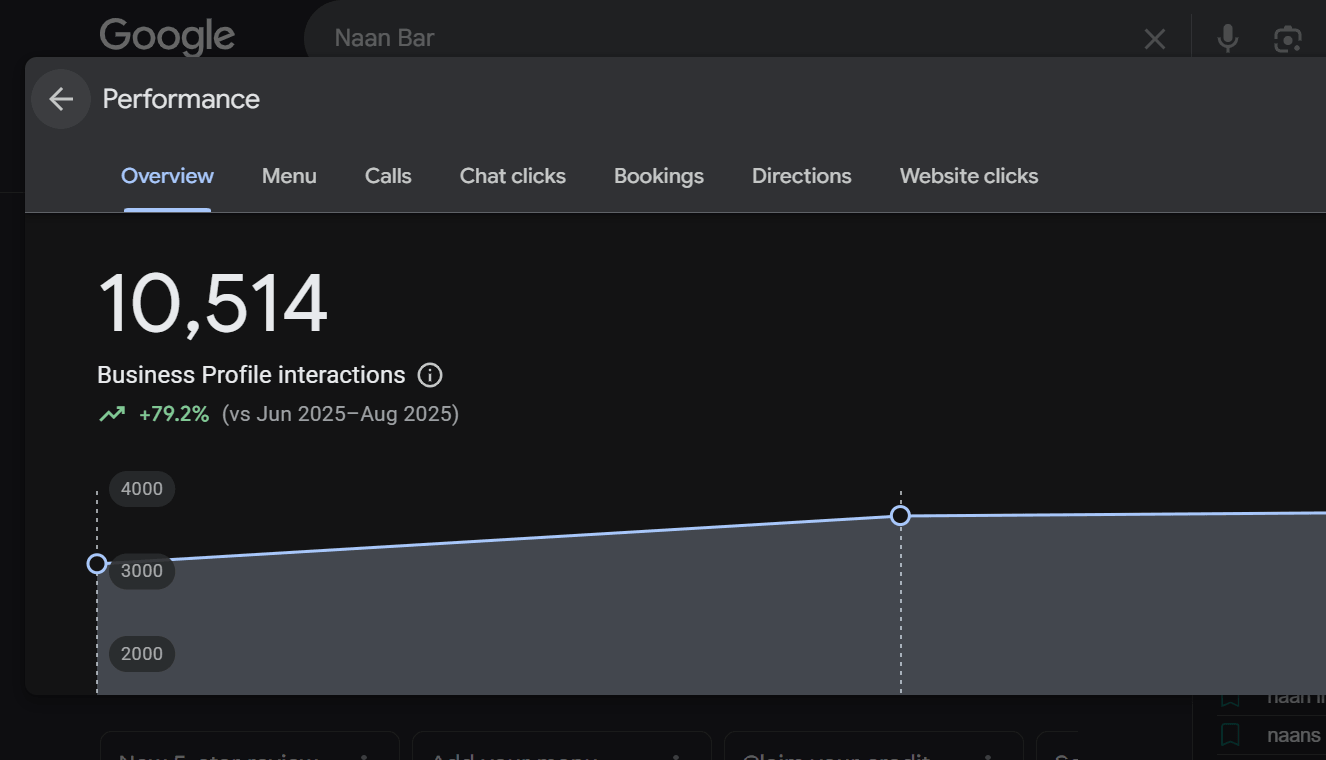Image resolution: width=1326 pixels, height=760 pixels.
Task: Click the 10,514 interactions total
Action: (213, 303)
